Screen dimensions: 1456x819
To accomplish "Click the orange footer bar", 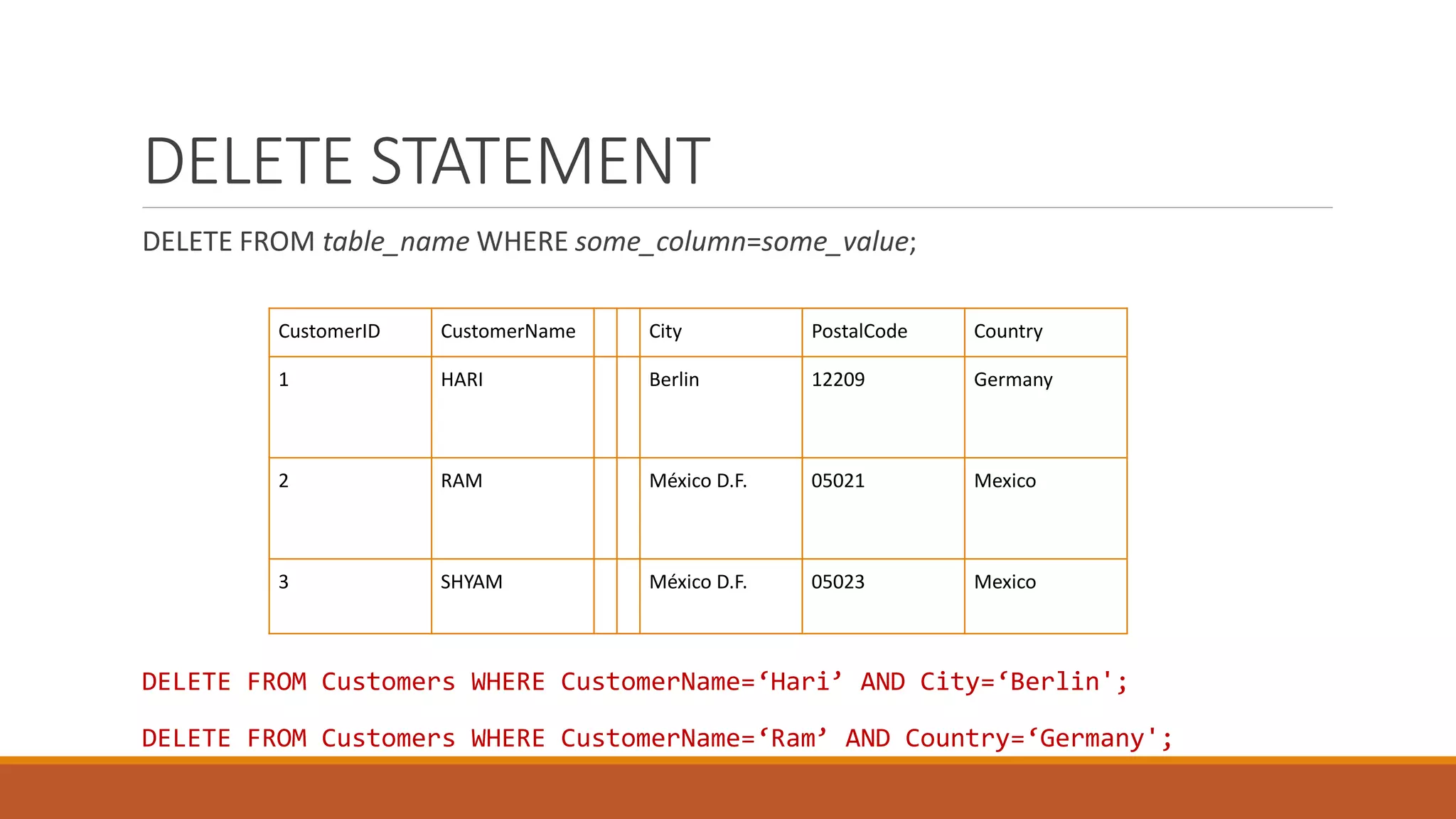I will click(x=728, y=789).
